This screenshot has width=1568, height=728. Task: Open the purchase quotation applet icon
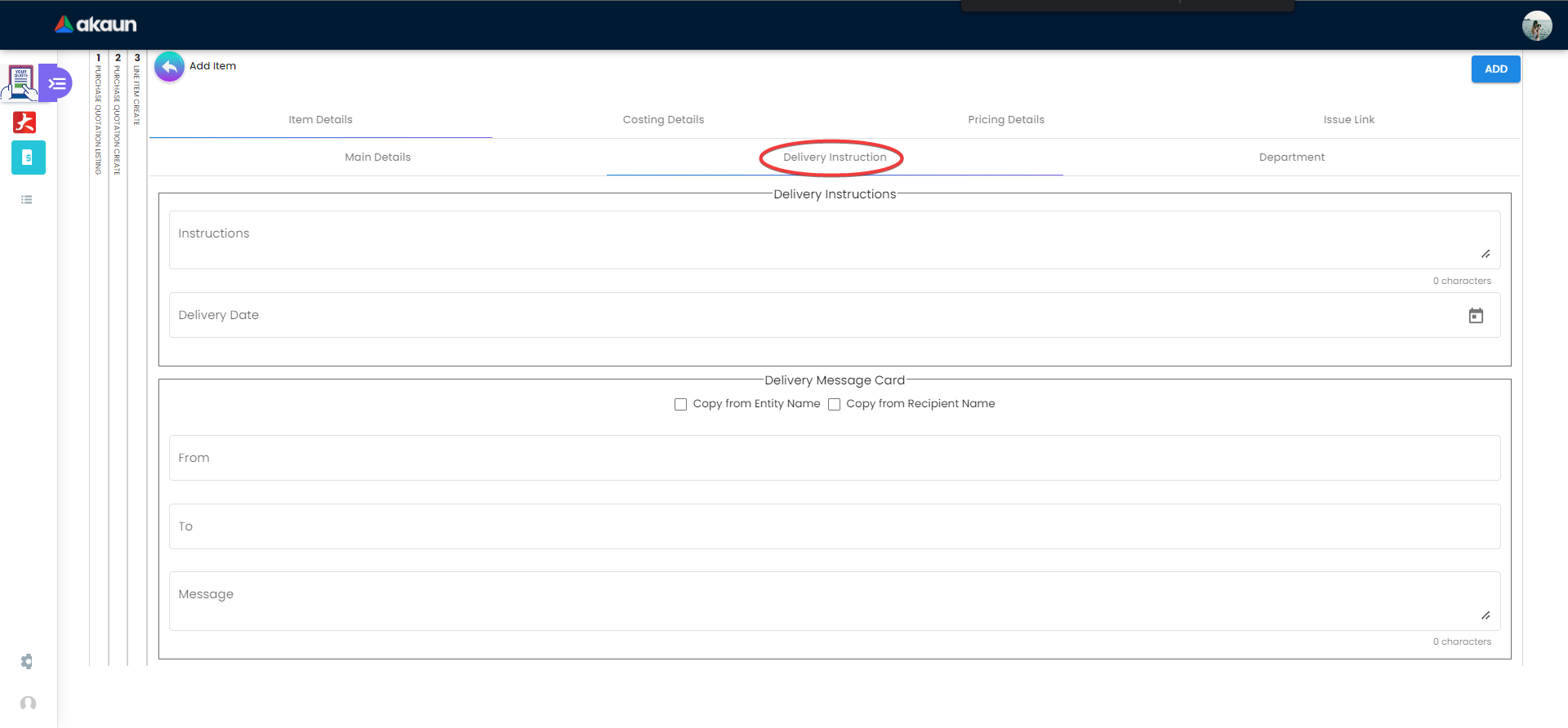click(x=21, y=82)
